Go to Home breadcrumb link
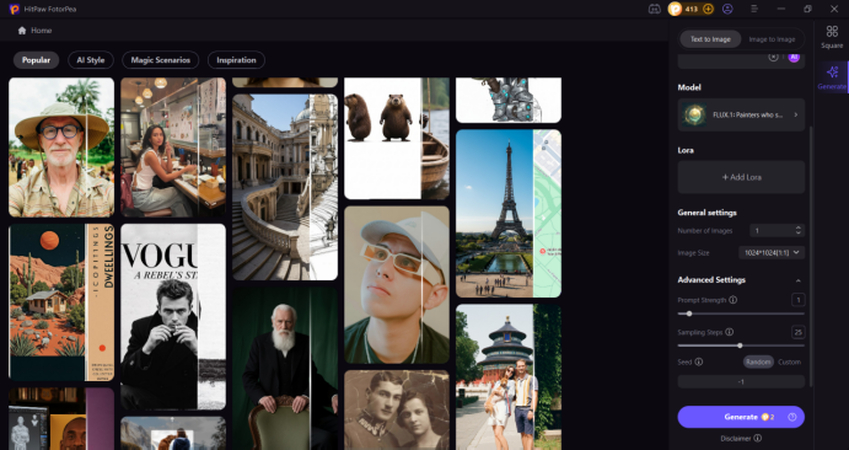 41,30
